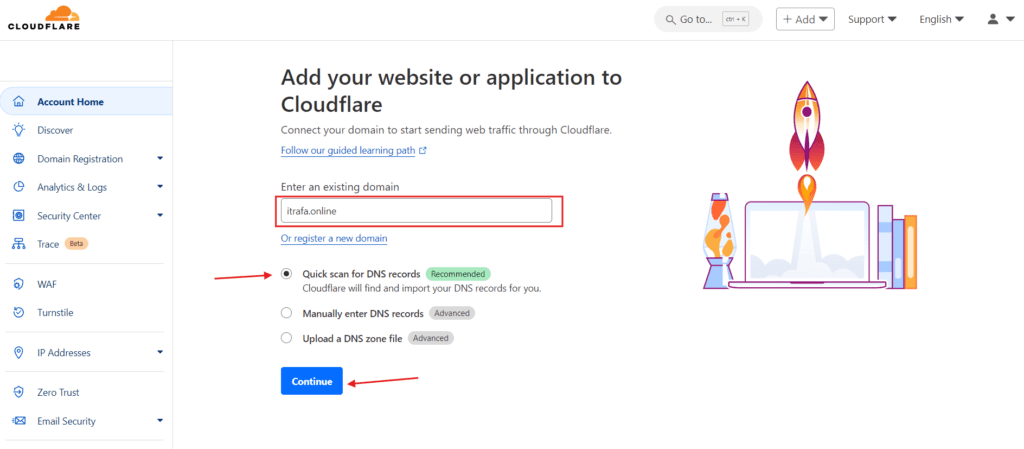Screen dimensions: 1024x449
Task: Click the Advanced badge beside Manually enter DNS
Action: click(x=452, y=313)
